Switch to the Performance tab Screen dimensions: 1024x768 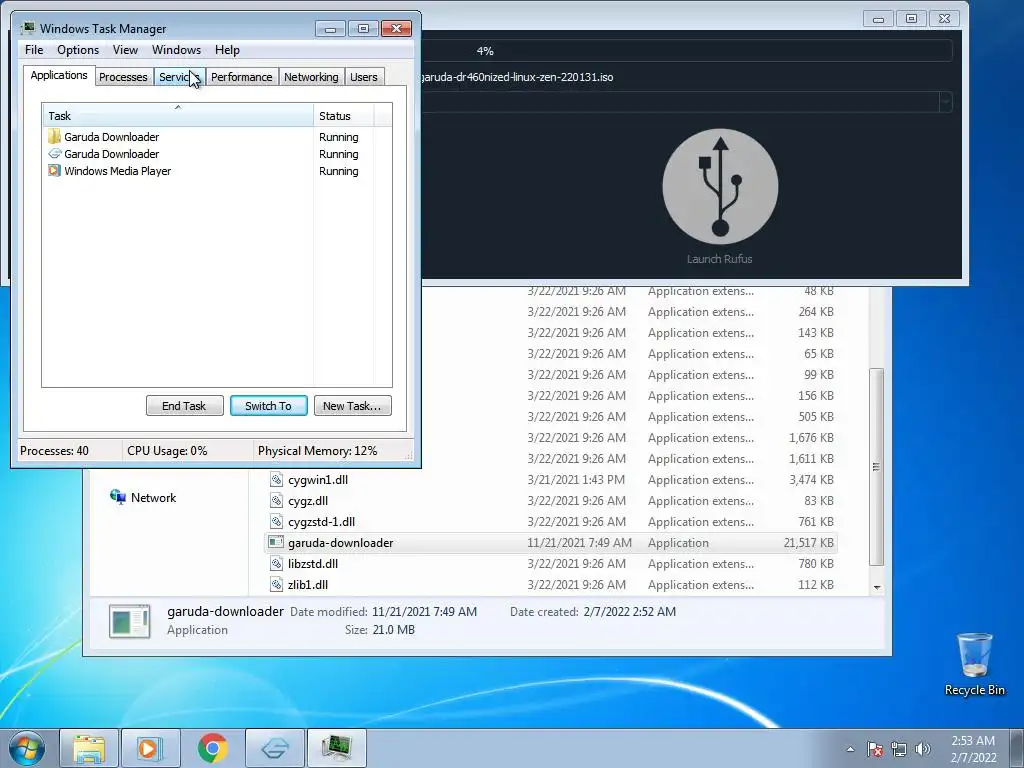242,77
